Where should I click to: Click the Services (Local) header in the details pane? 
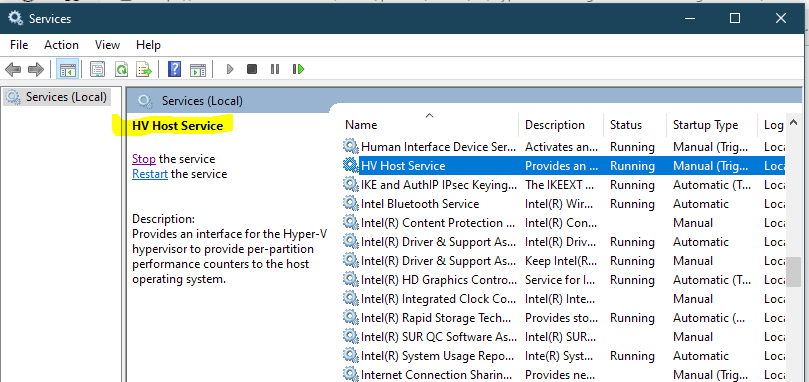(x=202, y=101)
